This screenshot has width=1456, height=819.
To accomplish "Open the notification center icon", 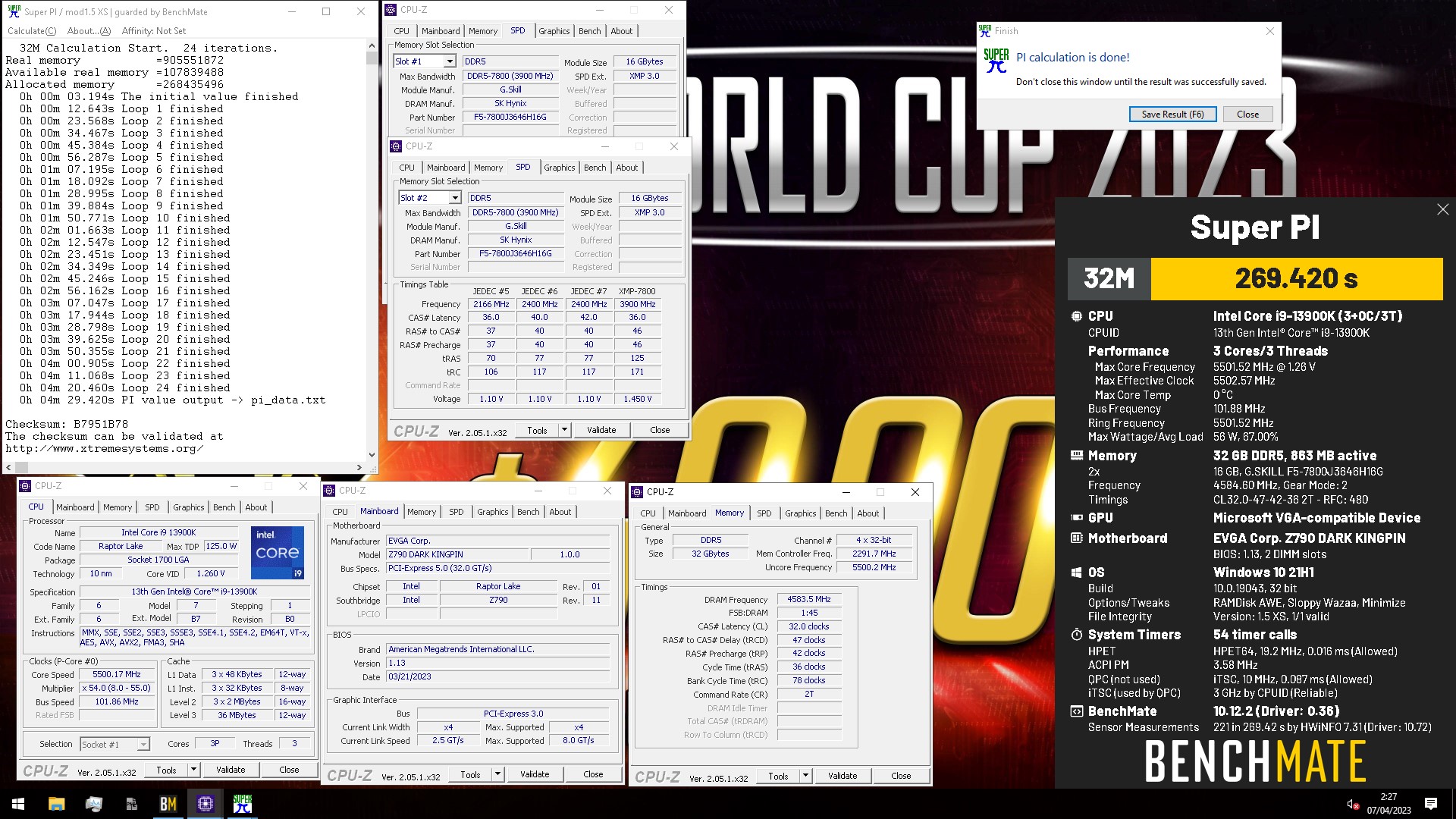I will pos(1431,804).
